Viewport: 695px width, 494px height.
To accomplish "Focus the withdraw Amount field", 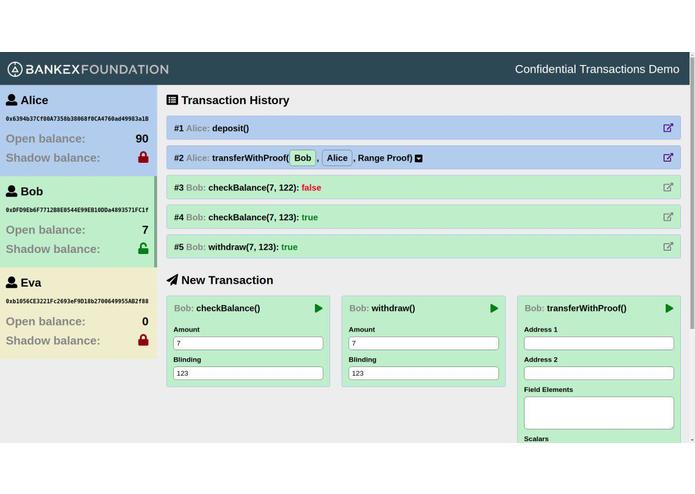I will 423,343.
